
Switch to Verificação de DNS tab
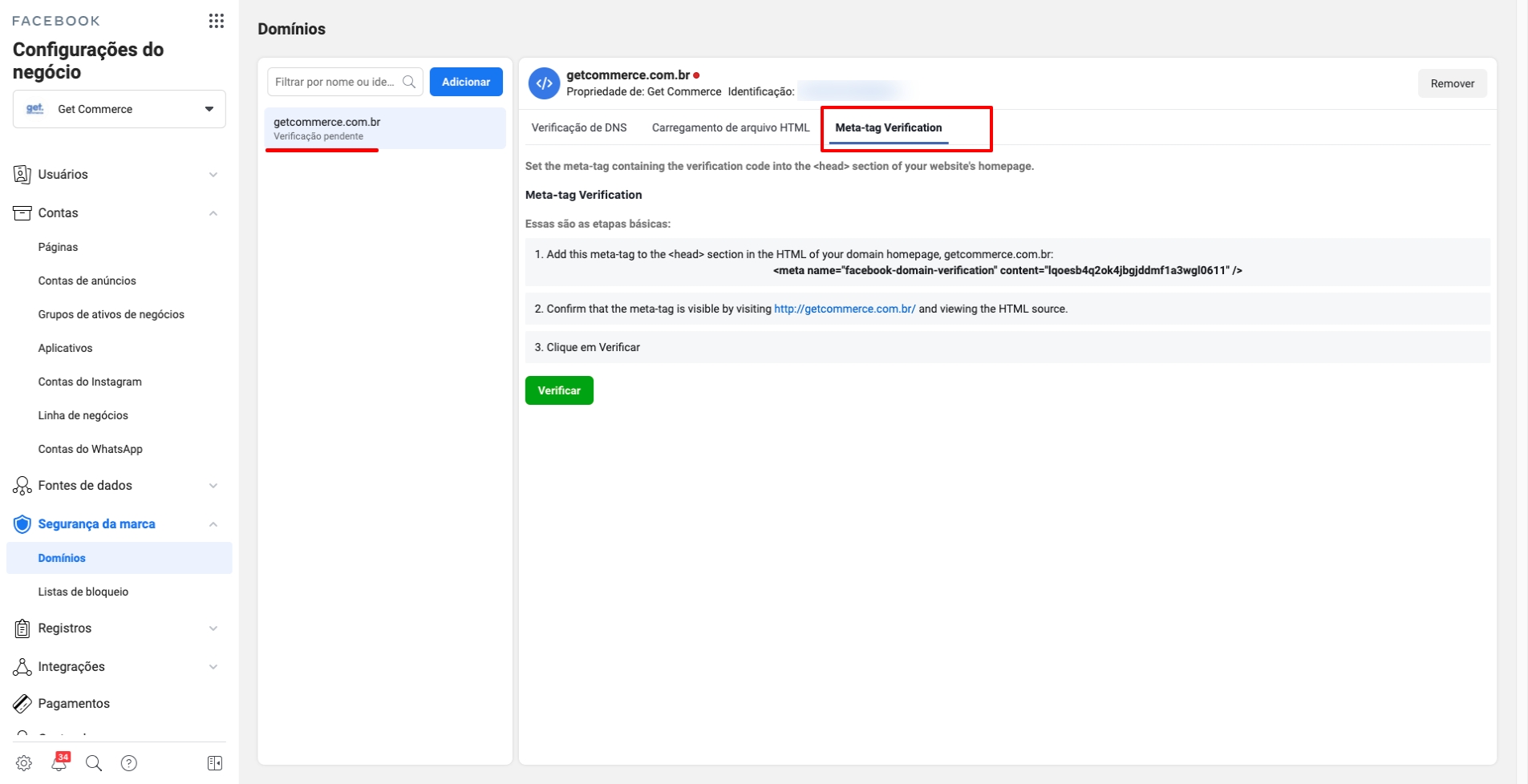coord(579,127)
